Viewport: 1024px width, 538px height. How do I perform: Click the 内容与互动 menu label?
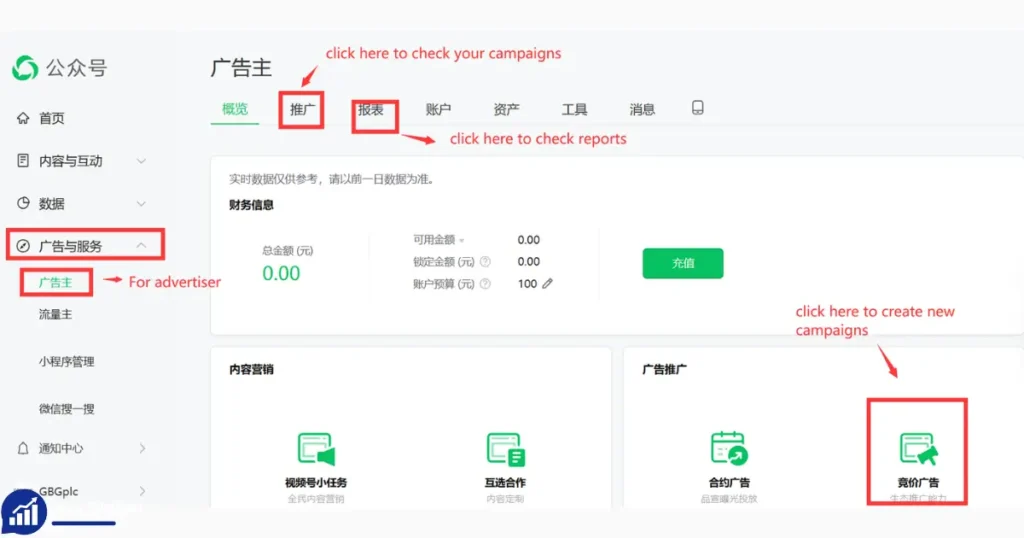point(71,161)
